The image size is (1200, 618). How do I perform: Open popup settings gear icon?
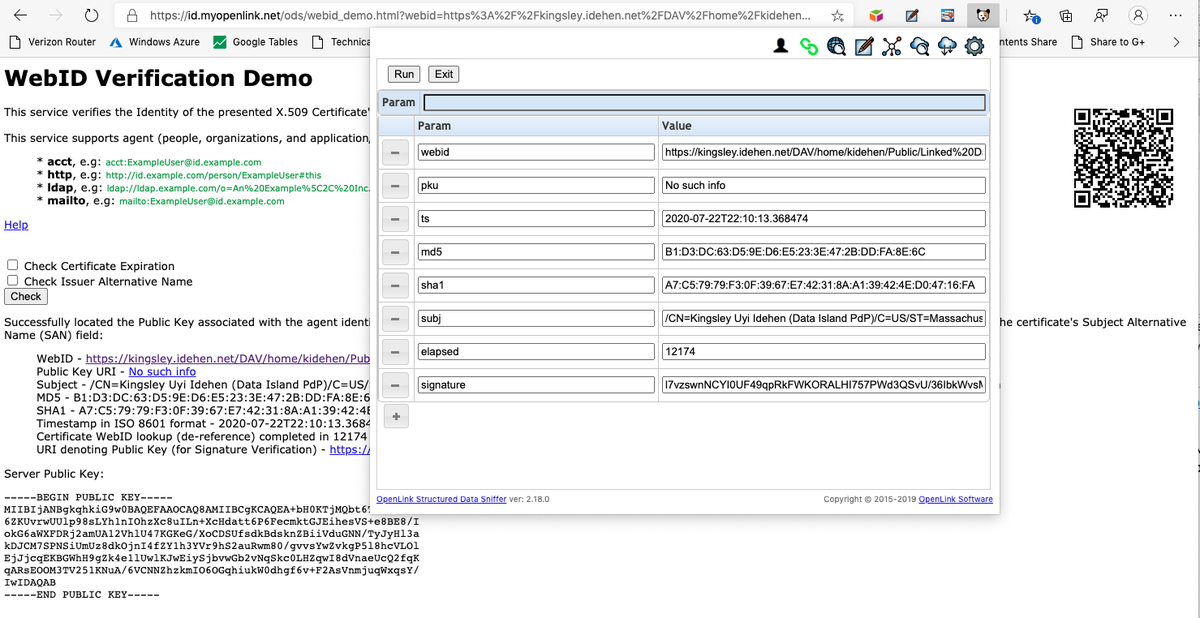pyautogui.click(x=974, y=46)
